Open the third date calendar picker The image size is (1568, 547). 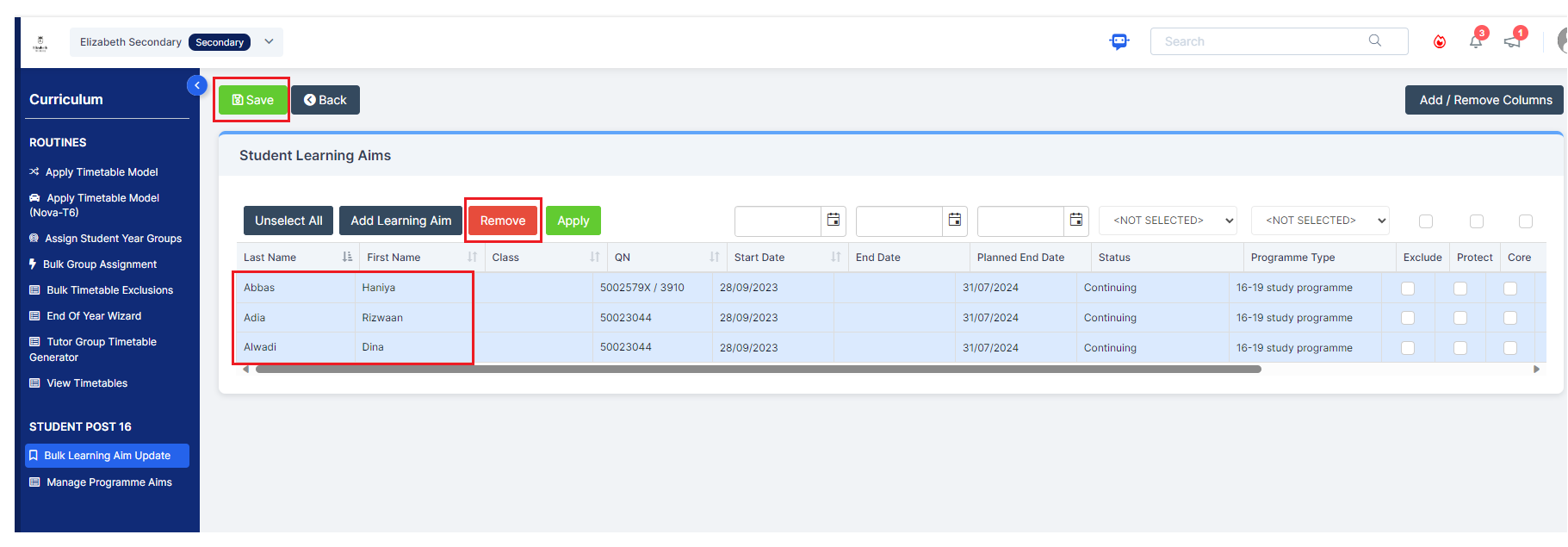[1076, 221]
